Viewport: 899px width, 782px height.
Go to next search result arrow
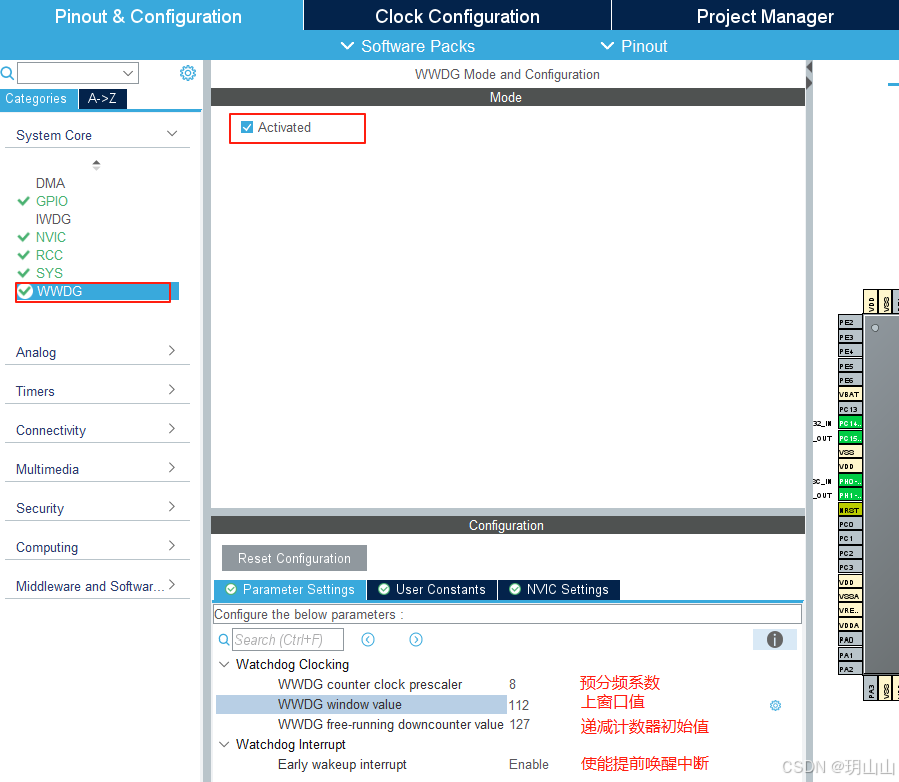tap(416, 639)
